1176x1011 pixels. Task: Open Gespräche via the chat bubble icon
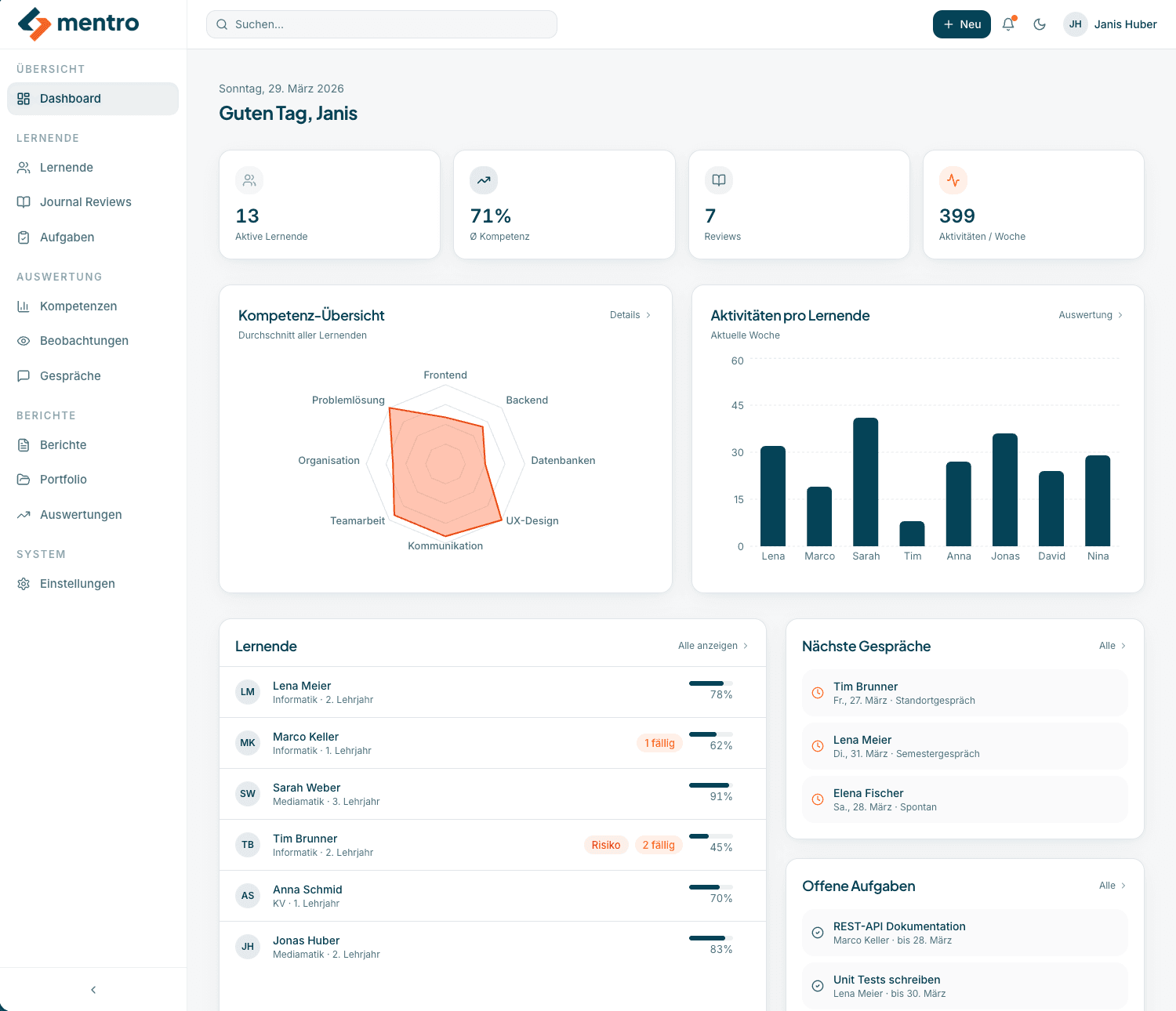pyautogui.click(x=24, y=375)
